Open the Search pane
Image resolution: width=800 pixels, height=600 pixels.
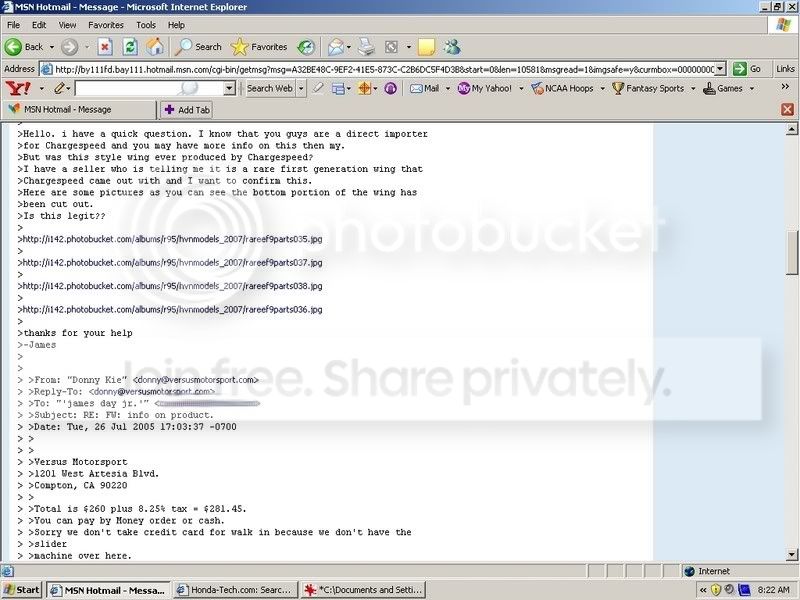198,47
